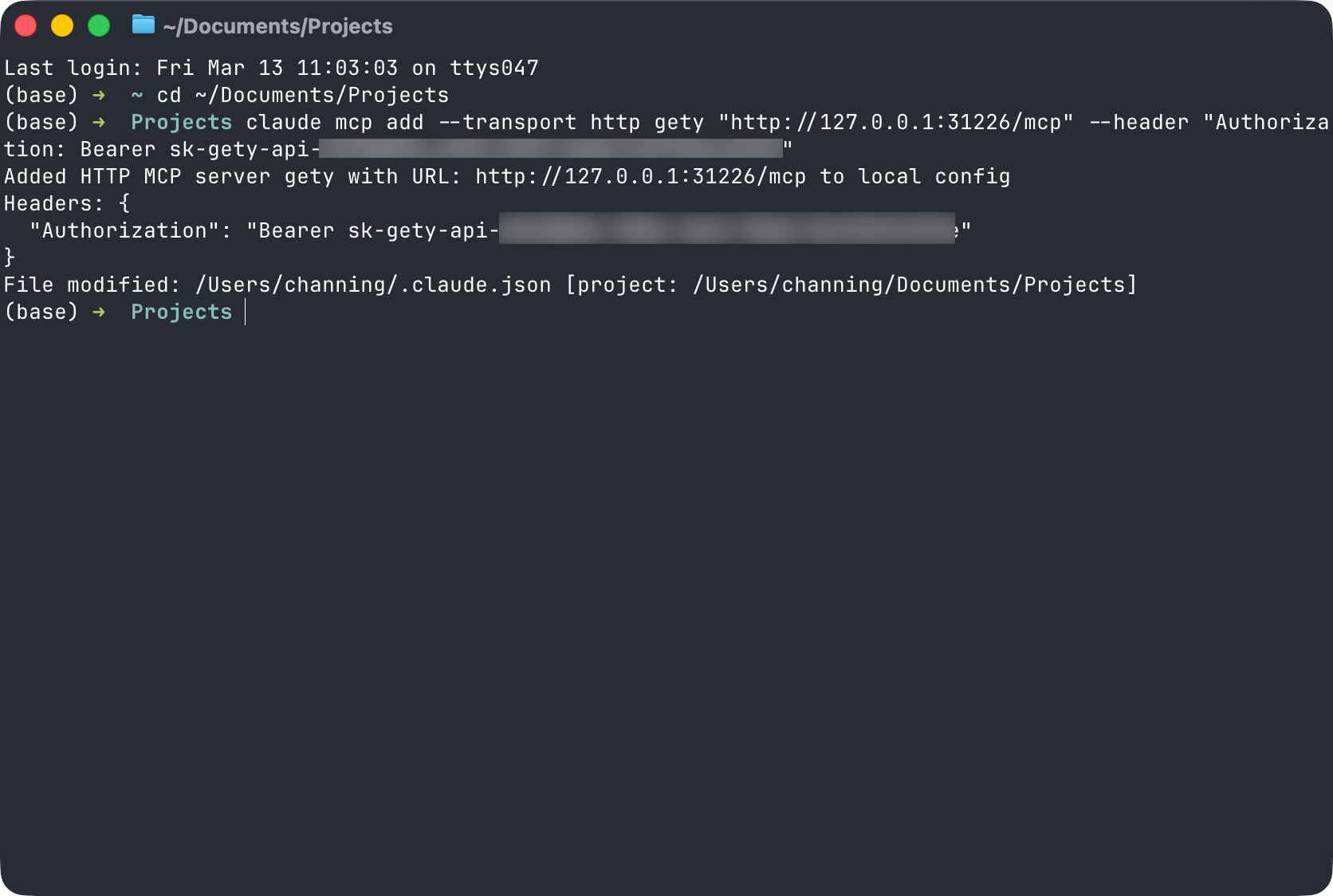Click the tilde symbol in the first prompt
This screenshot has height=896, width=1333.
(x=137, y=95)
